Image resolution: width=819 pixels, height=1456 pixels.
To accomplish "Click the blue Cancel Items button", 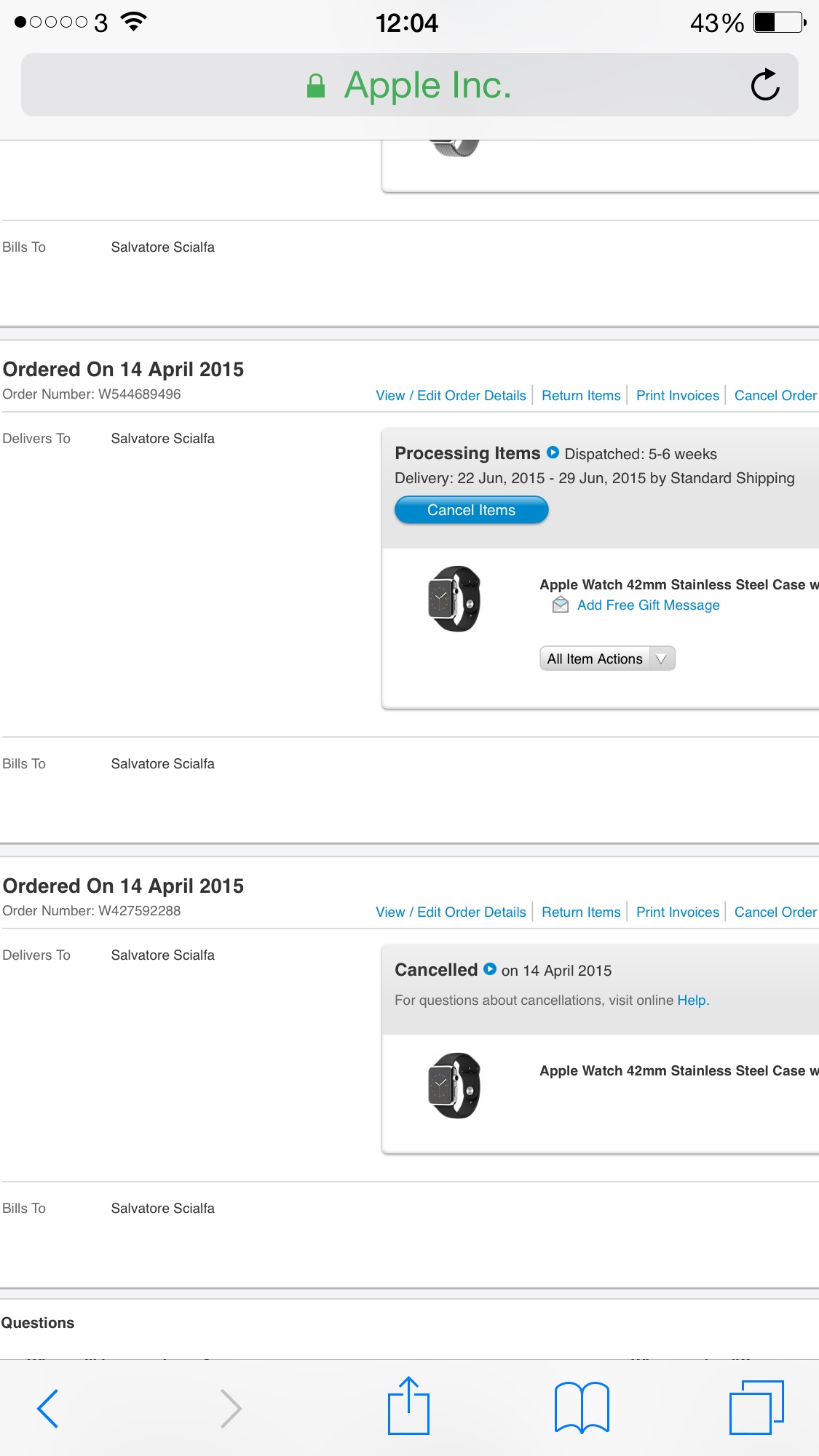I will [x=471, y=510].
